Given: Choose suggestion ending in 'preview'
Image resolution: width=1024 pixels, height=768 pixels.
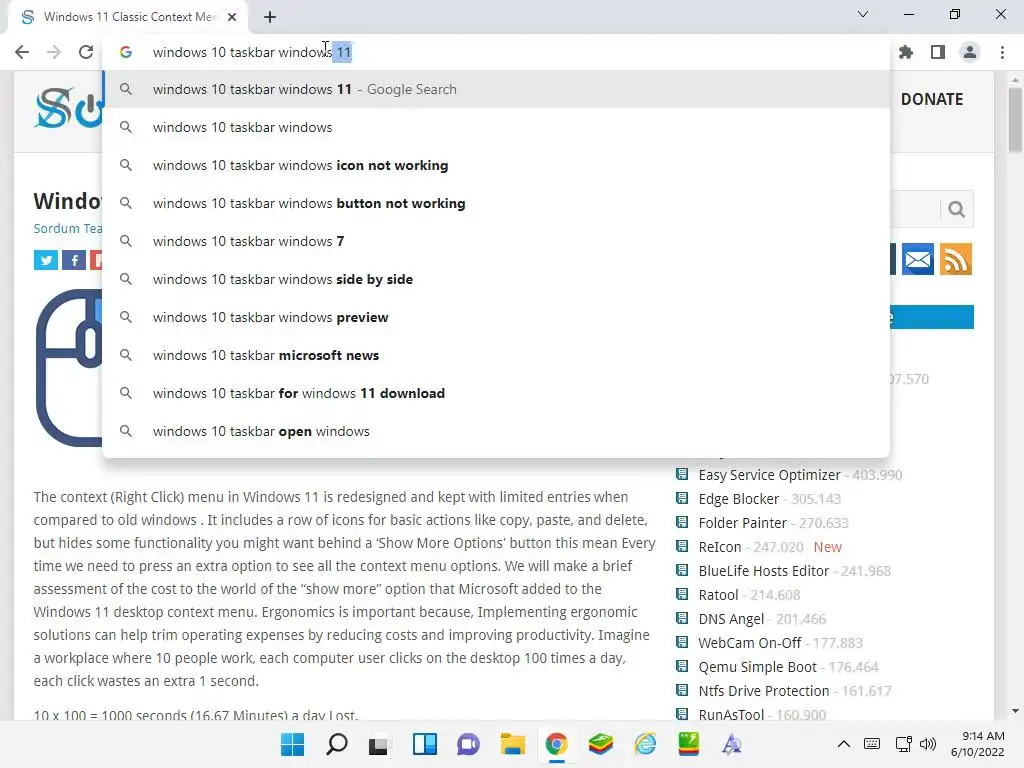Looking at the screenshot, I should (496, 317).
